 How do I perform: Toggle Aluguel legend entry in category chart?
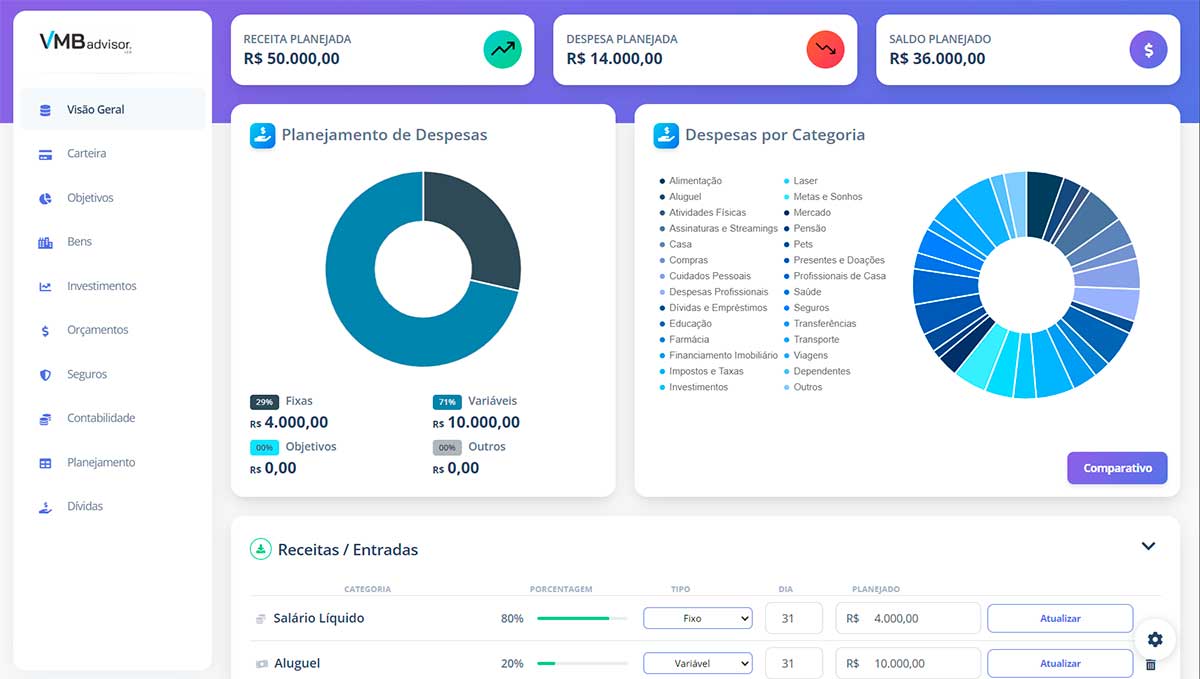pyautogui.click(x=681, y=197)
